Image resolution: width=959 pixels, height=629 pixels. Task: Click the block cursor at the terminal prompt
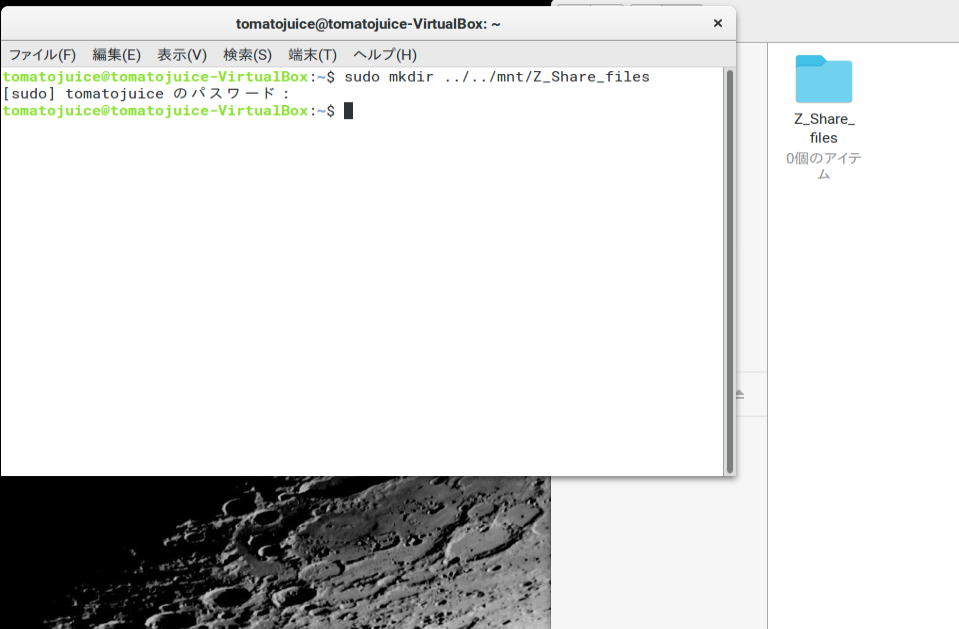[348, 111]
